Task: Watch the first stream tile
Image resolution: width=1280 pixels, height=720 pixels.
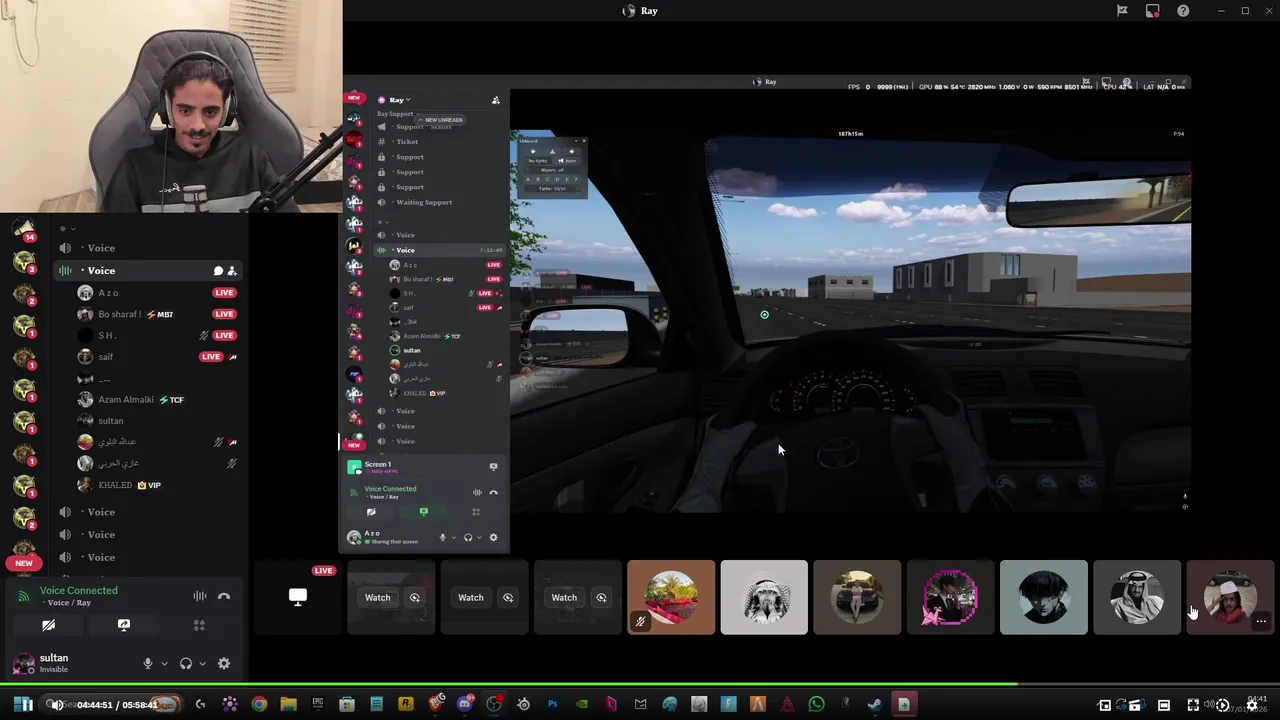Action: click(377, 598)
